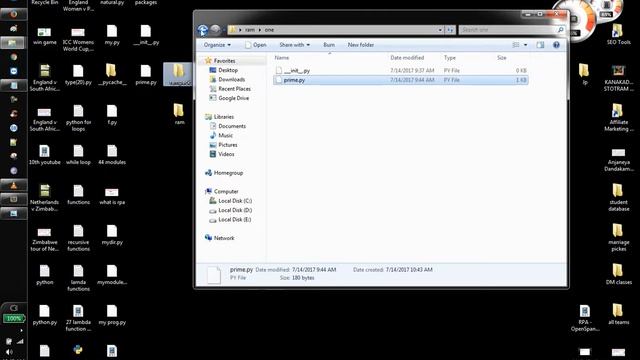640x360 pixels.
Task: Select the 'my prog.py' desktop file
Action: 112,315
